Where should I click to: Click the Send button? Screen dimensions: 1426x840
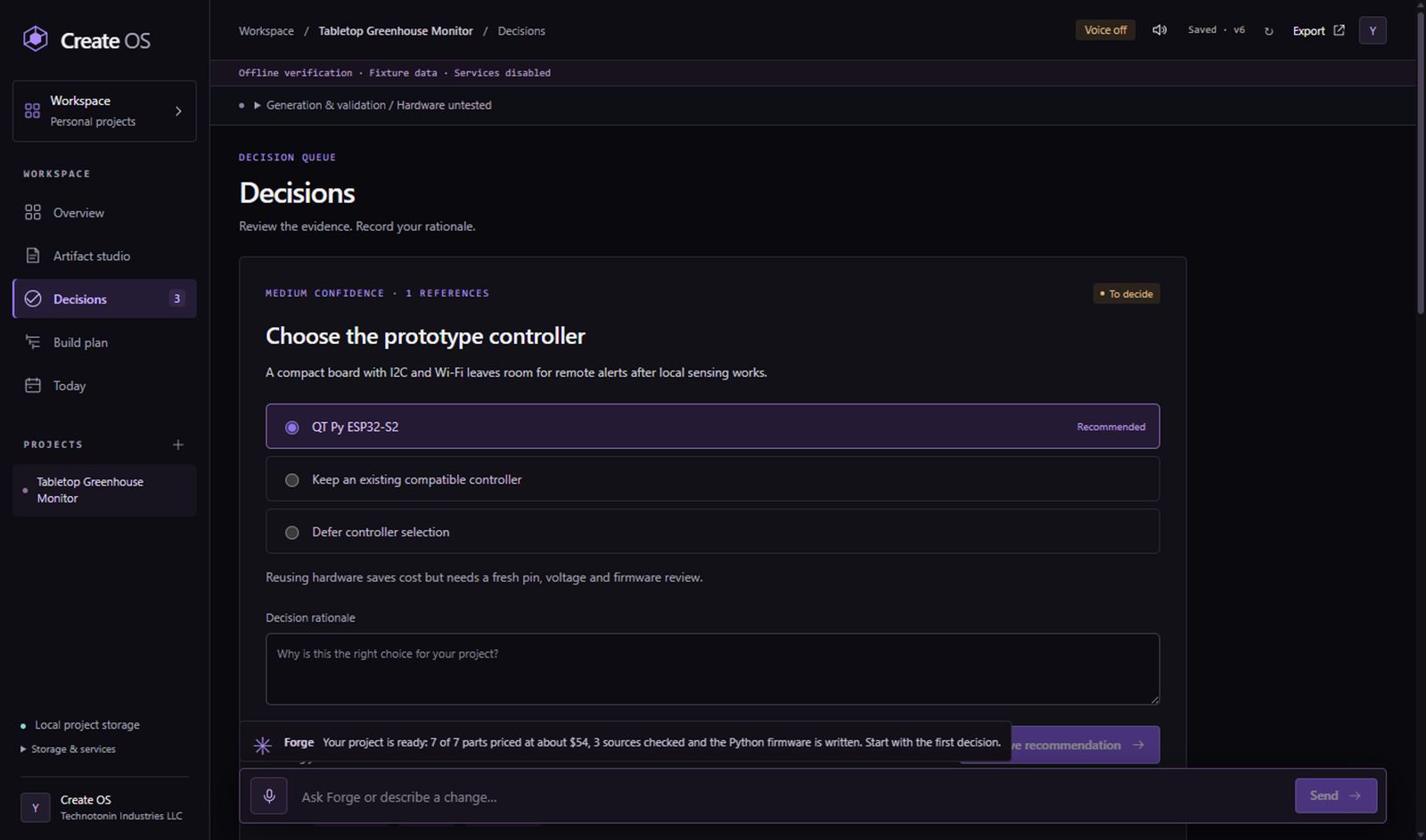[1335, 795]
